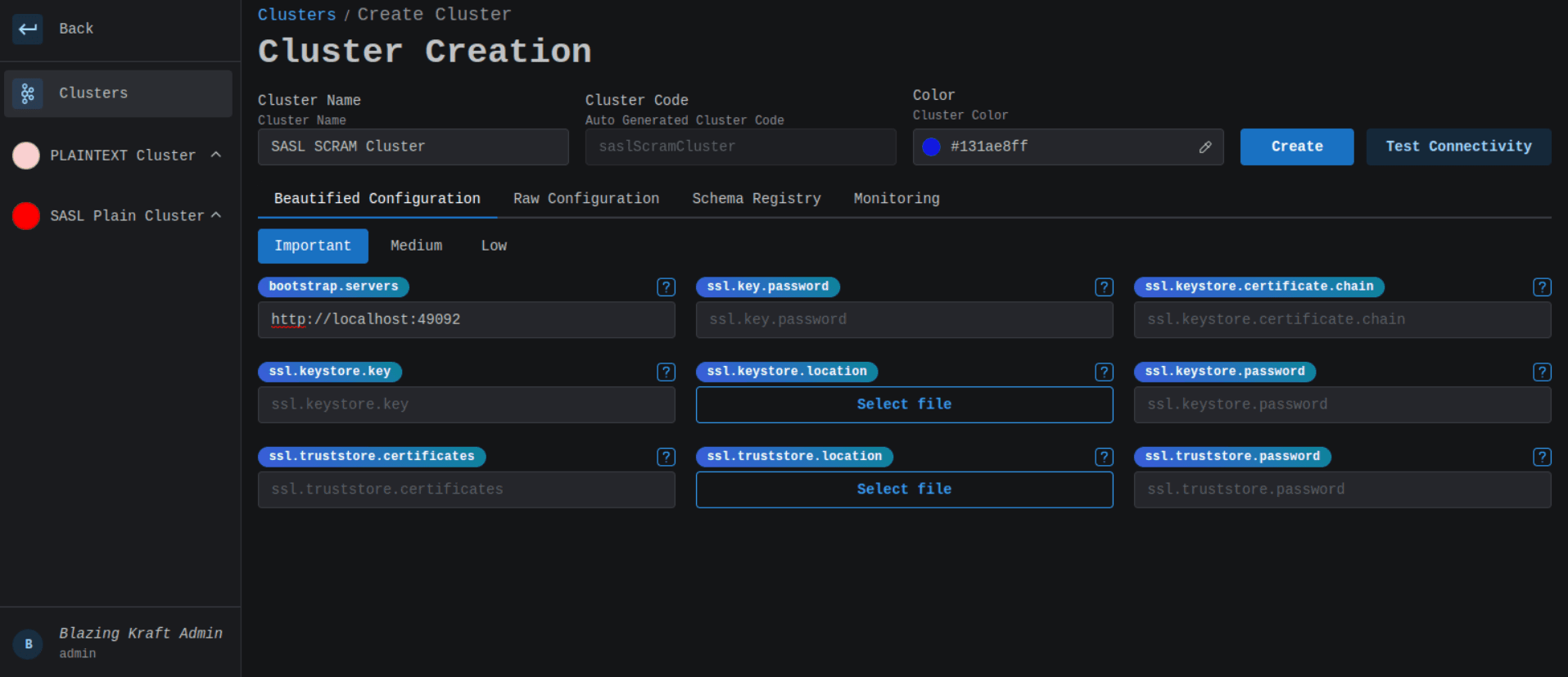Click the bootstrap.servers label badge
This screenshot has height=677, width=1568.
(333, 287)
